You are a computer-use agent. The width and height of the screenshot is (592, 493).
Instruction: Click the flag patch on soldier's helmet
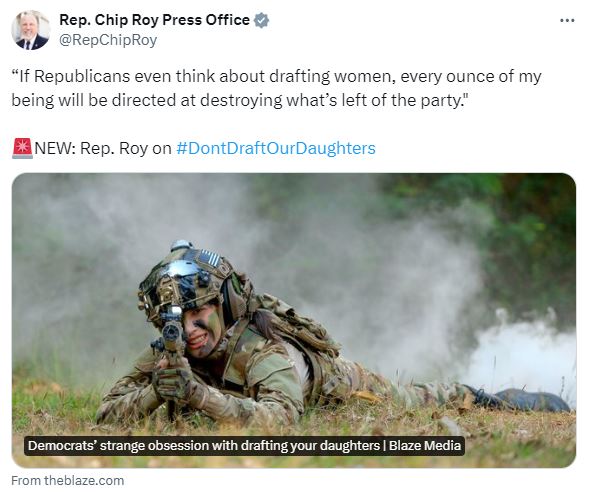[209, 257]
